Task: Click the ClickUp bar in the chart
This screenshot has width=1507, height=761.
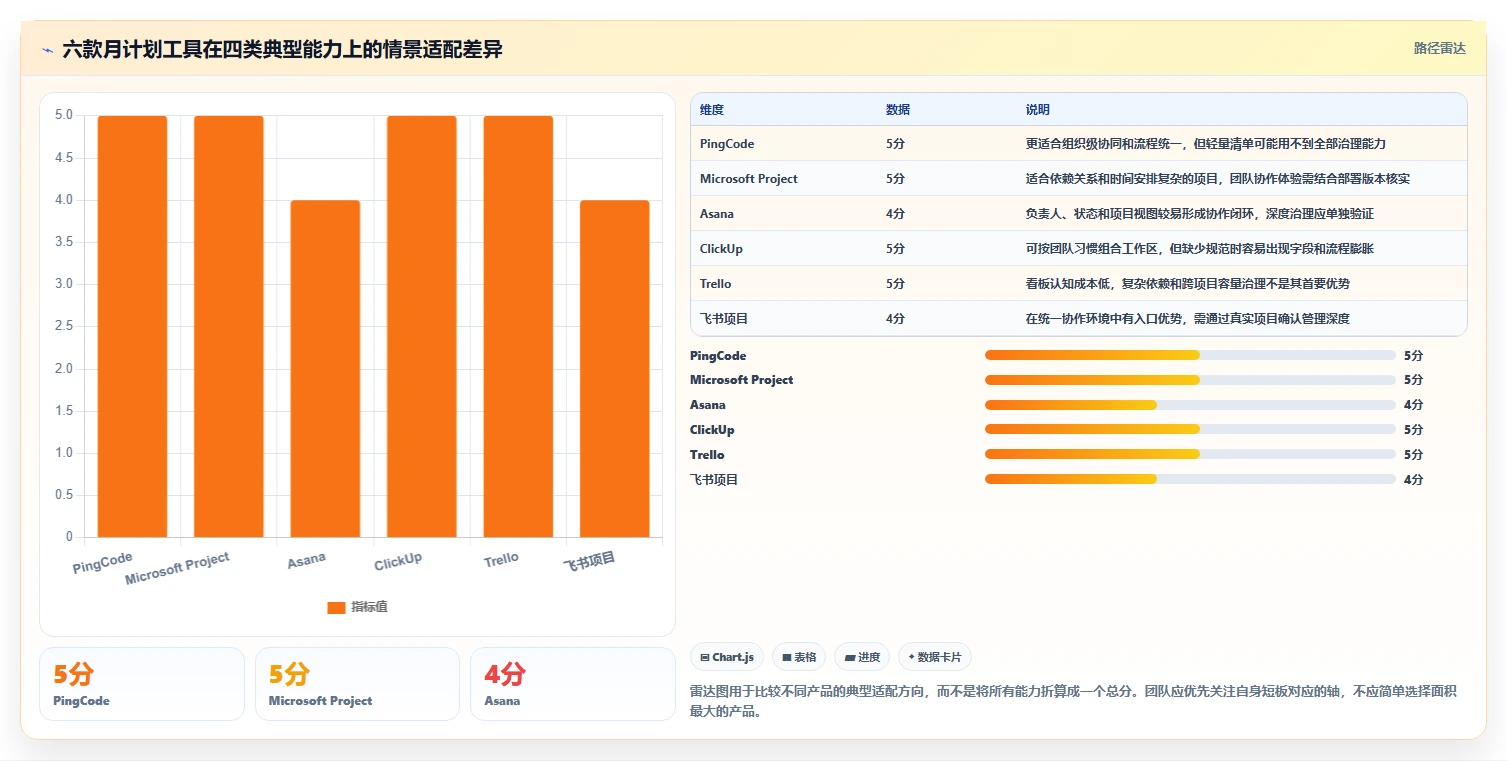Action: (x=421, y=326)
